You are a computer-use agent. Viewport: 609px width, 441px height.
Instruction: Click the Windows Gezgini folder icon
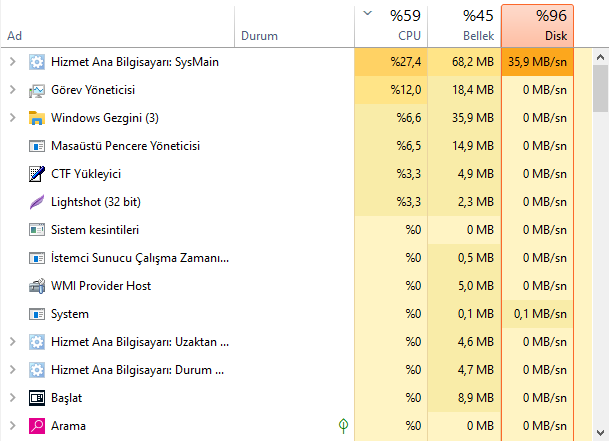point(37,118)
